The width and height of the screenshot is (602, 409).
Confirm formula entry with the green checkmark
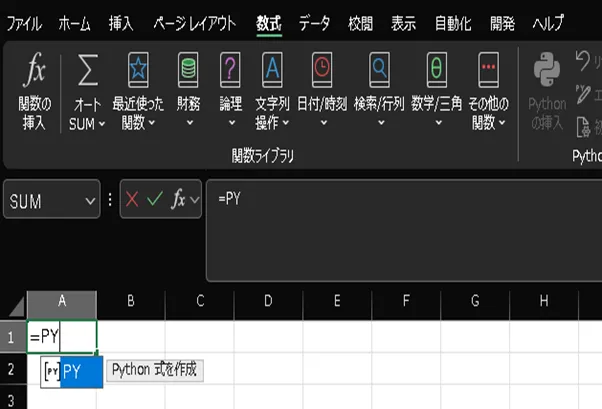155,200
